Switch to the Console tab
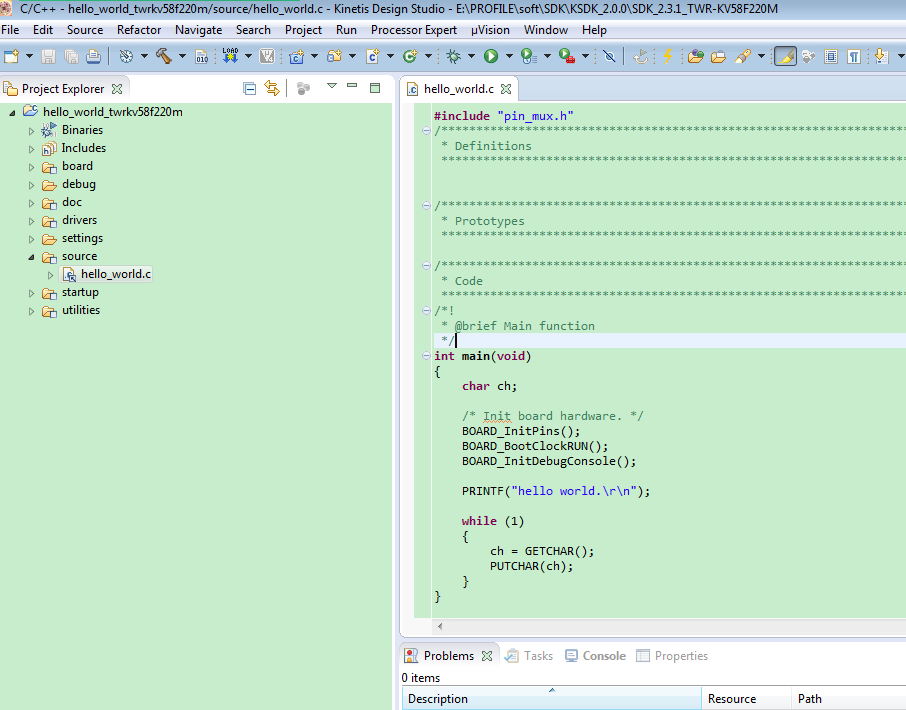 click(x=603, y=656)
